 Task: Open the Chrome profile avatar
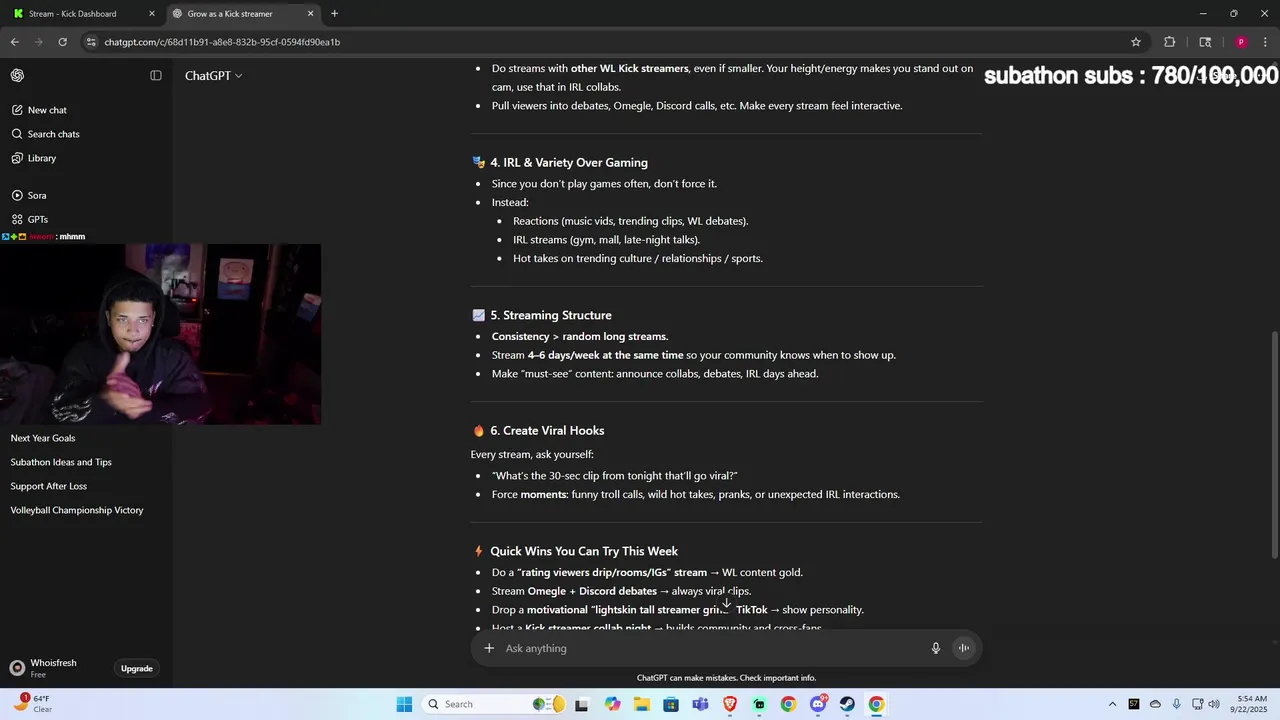click(1241, 42)
